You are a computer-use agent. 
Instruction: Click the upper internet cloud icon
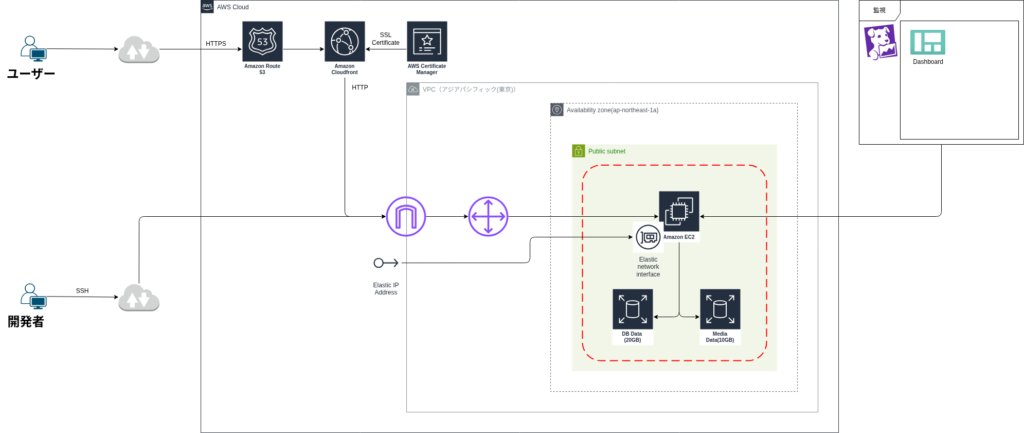tap(139, 49)
